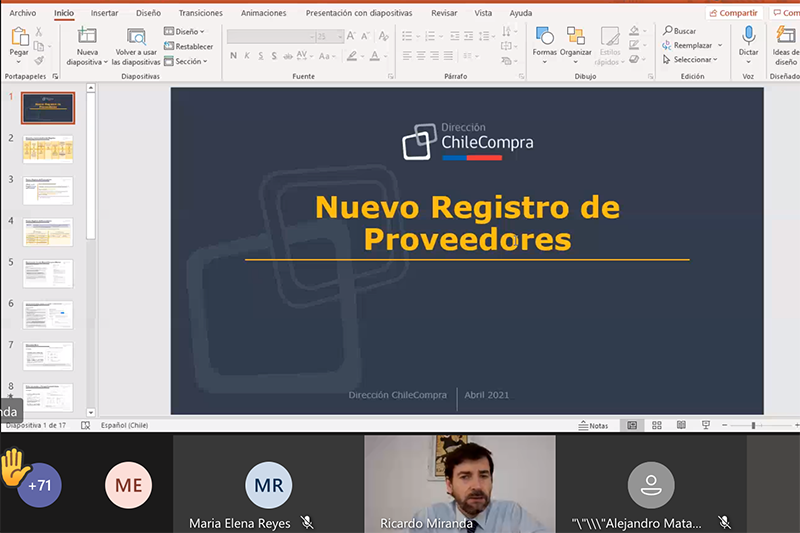Click the Compartir button
This screenshot has width=800, height=533.
(x=734, y=13)
